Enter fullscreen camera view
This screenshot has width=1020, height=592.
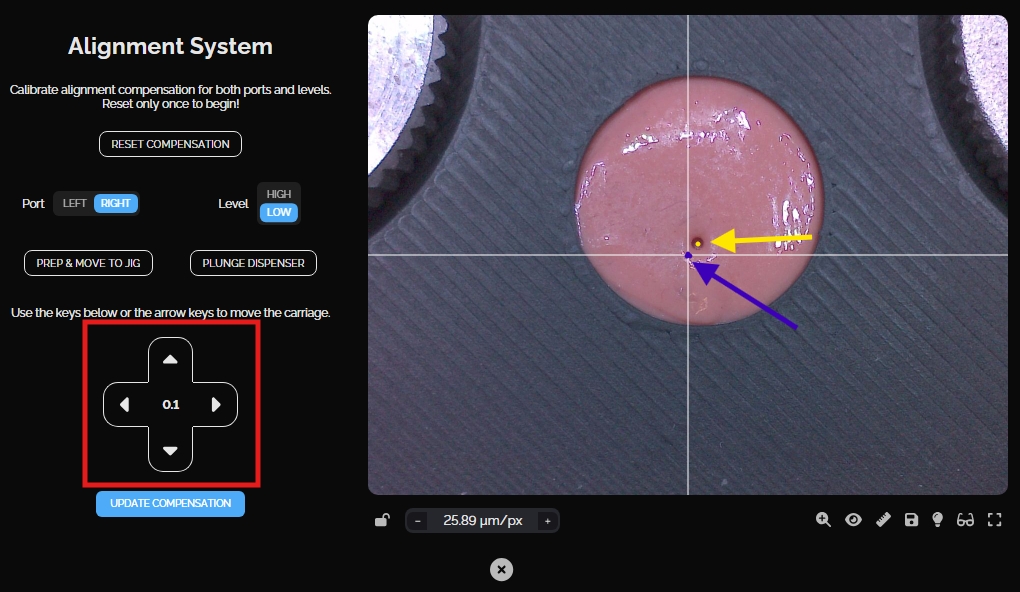(x=994, y=520)
